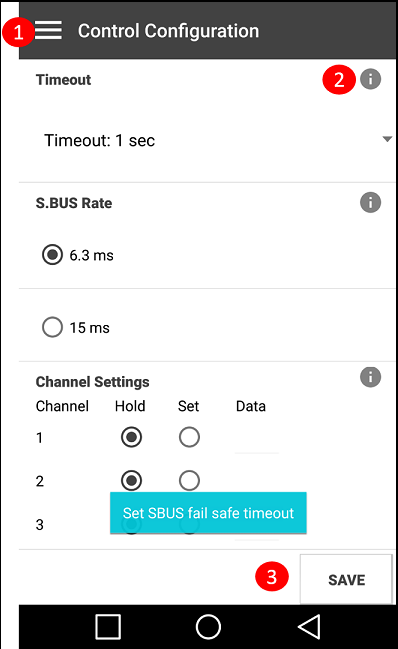Image resolution: width=398 pixels, height=649 pixels.
Task: Tap the Android back triangle icon
Action: point(309,627)
